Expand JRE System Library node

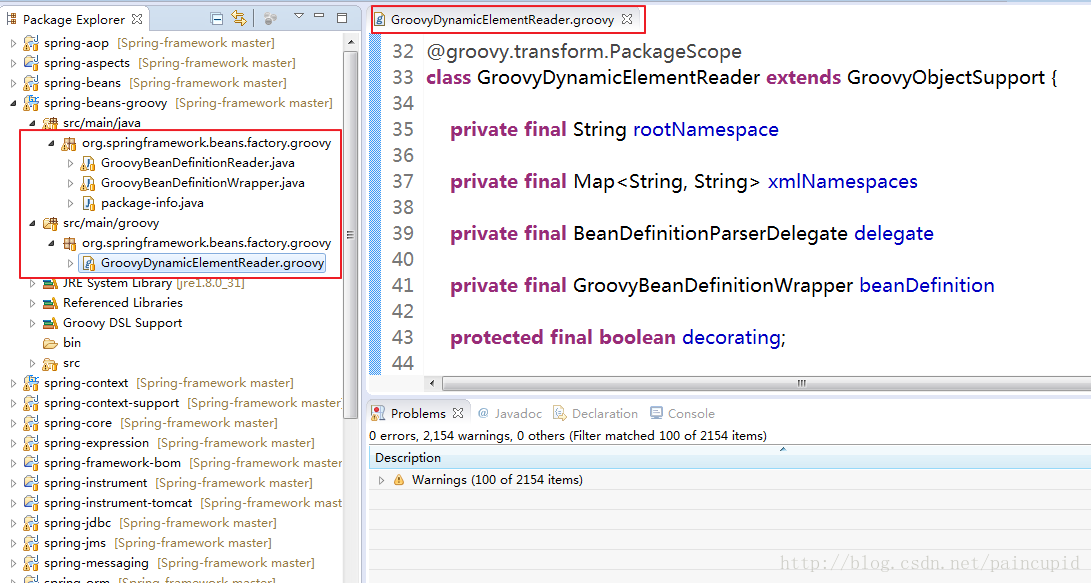[32, 283]
